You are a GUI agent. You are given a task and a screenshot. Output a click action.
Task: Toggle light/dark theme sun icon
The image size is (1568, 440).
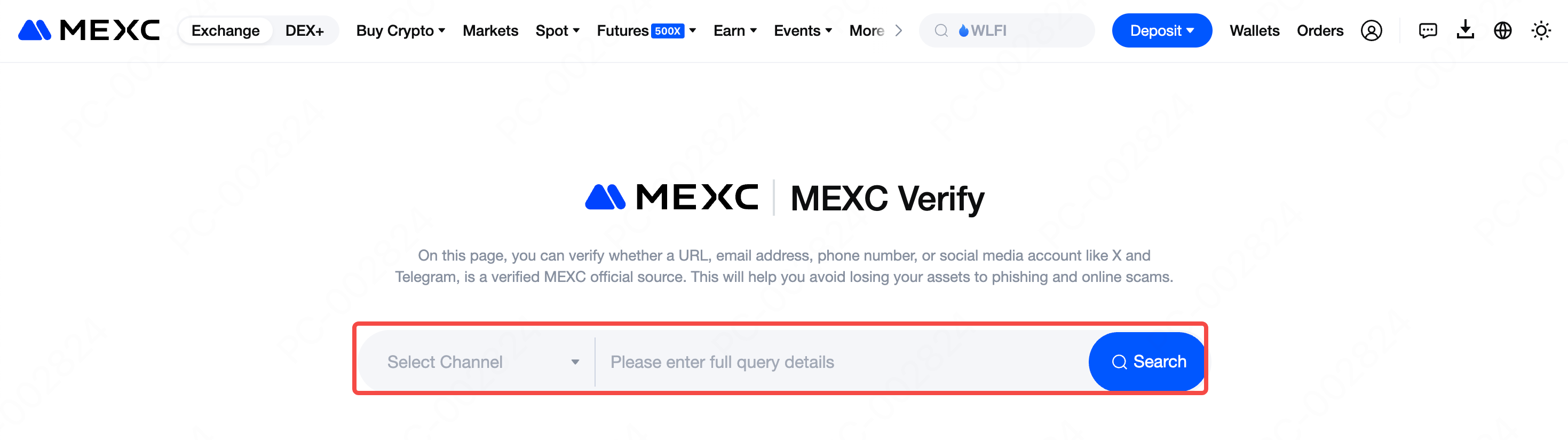click(x=1541, y=30)
